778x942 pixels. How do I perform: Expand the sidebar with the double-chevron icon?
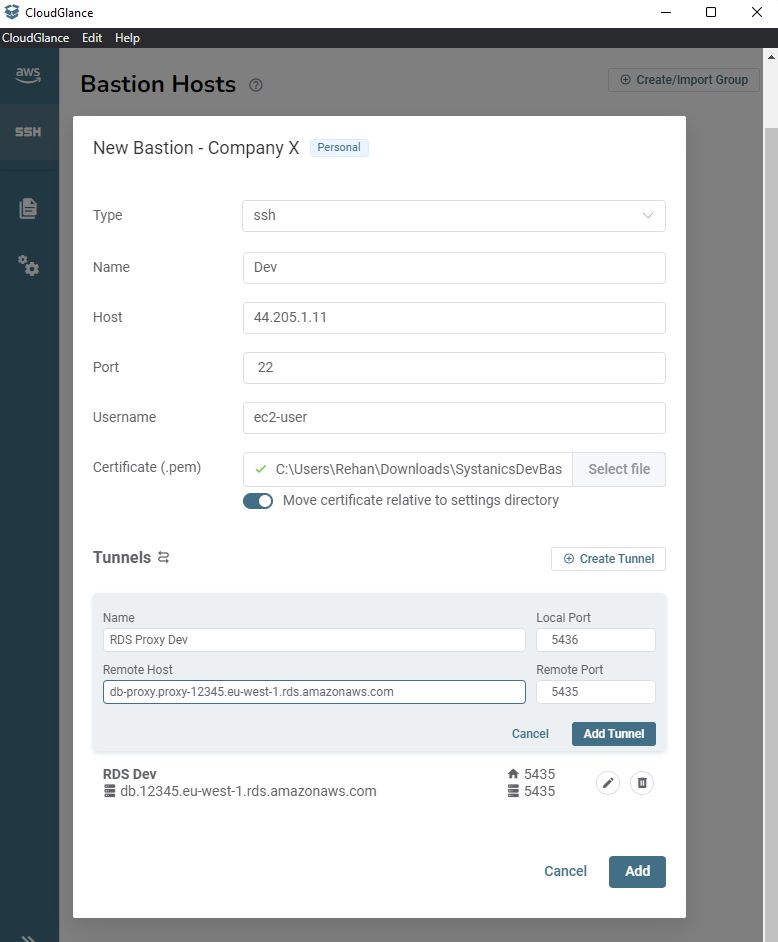pyautogui.click(x=28, y=938)
